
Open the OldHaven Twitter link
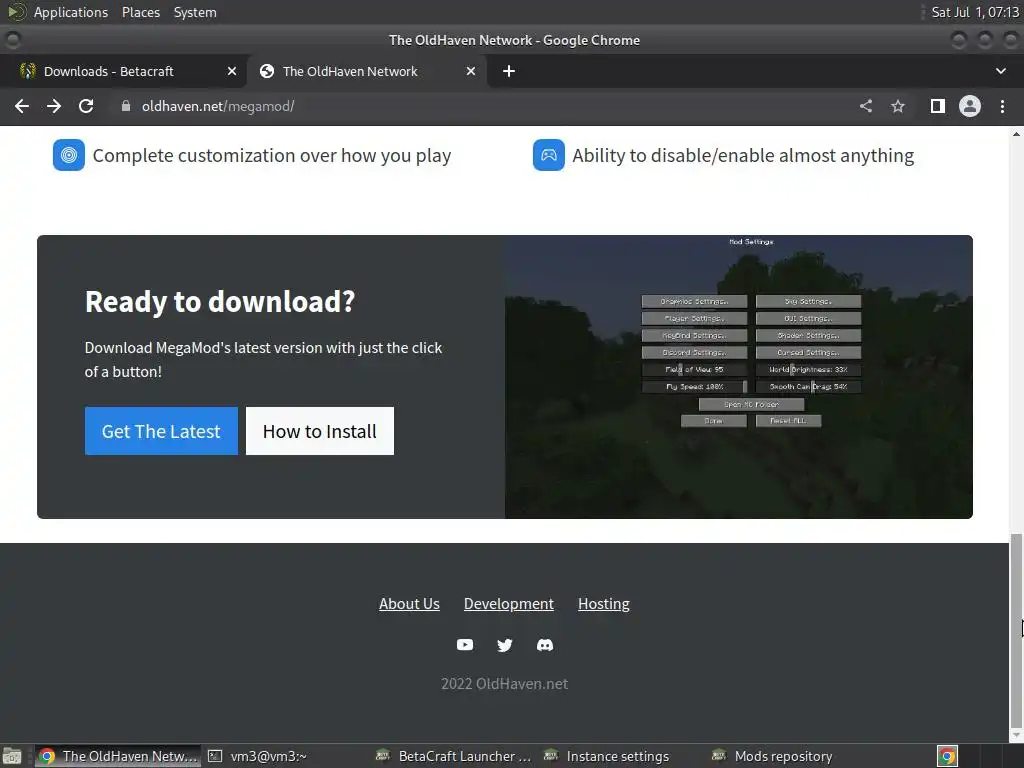[505, 645]
